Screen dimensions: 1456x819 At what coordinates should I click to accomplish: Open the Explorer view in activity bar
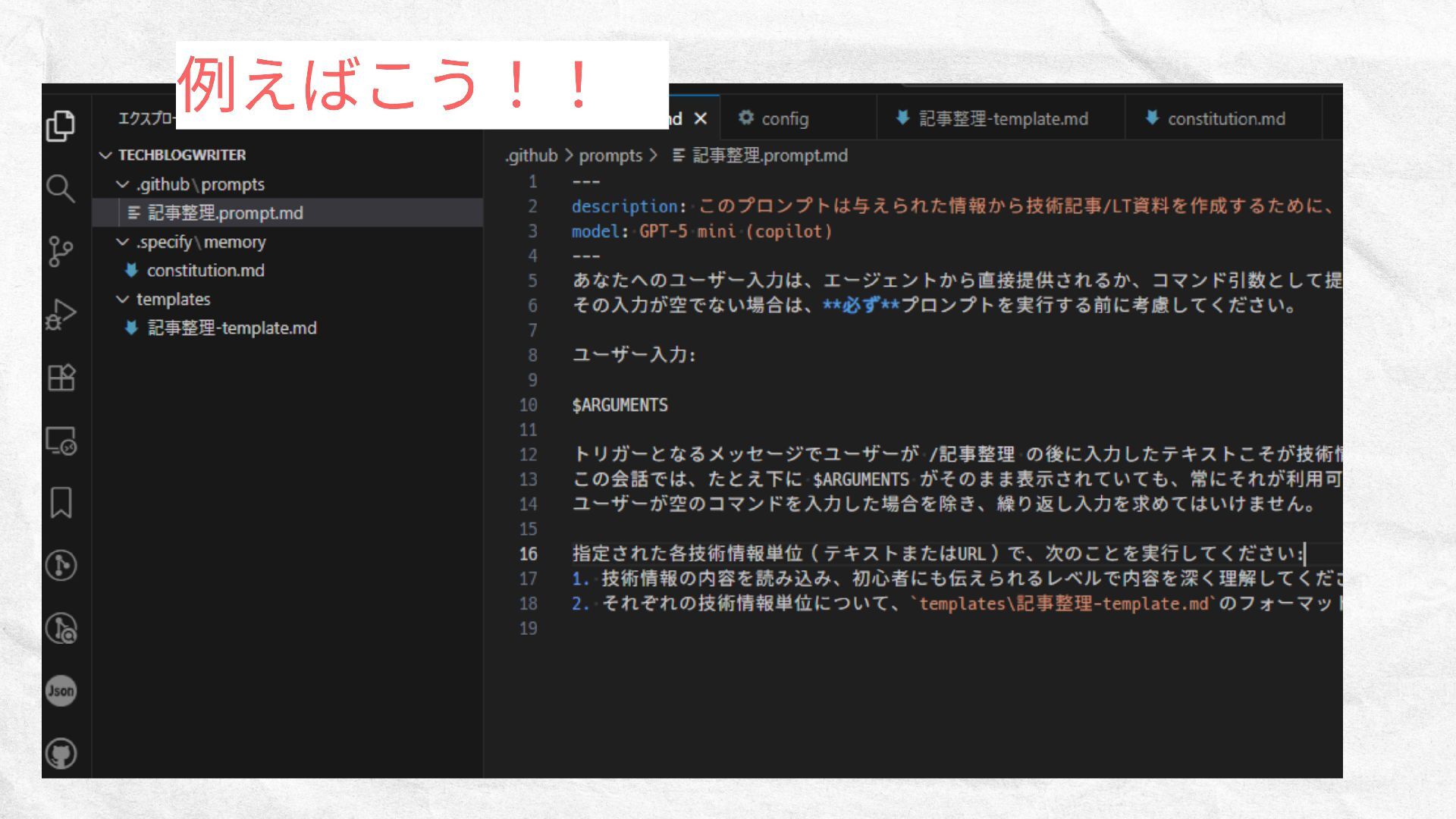click(x=61, y=126)
